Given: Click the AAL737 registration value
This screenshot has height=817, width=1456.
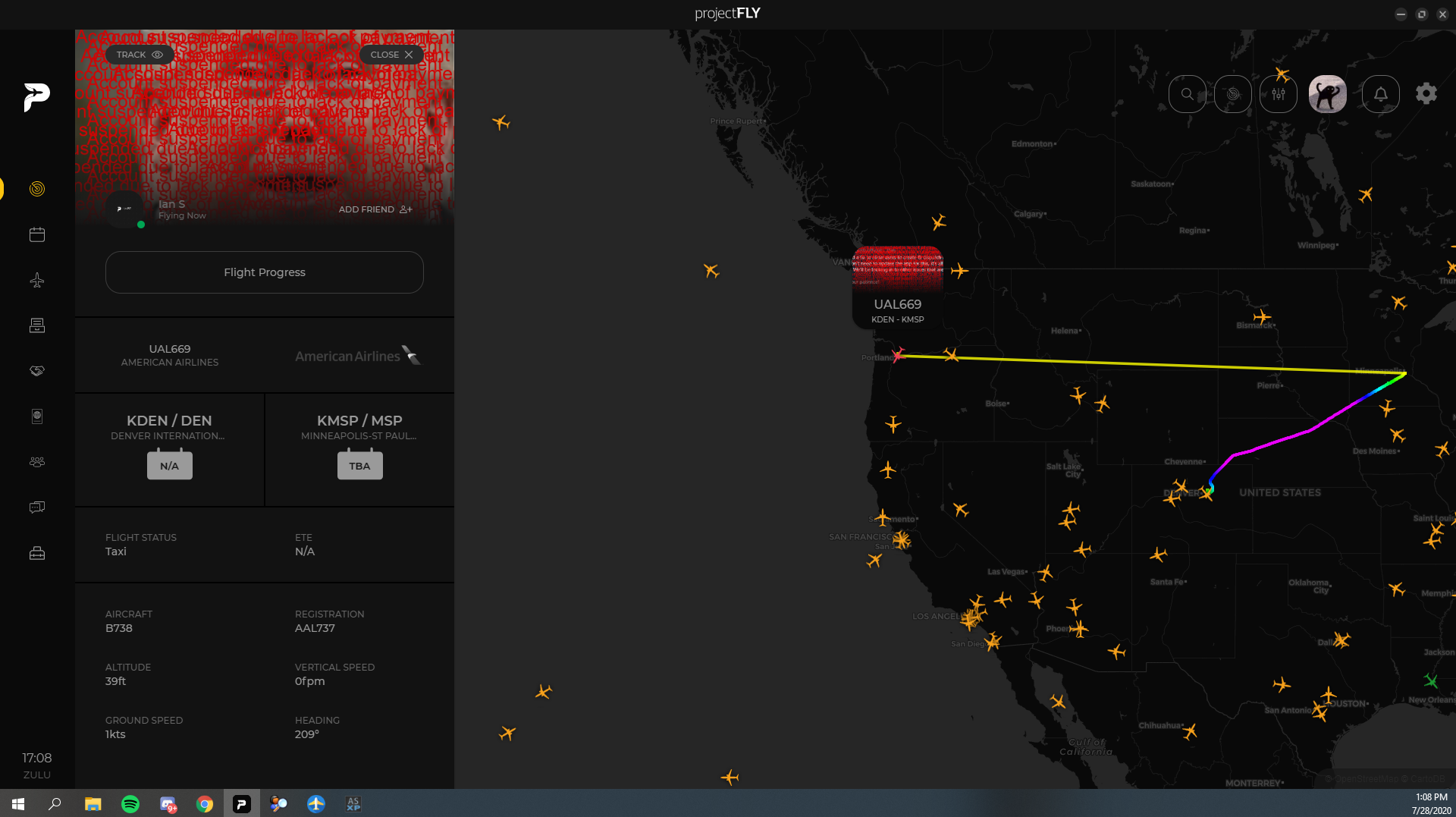Looking at the screenshot, I should 315,628.
